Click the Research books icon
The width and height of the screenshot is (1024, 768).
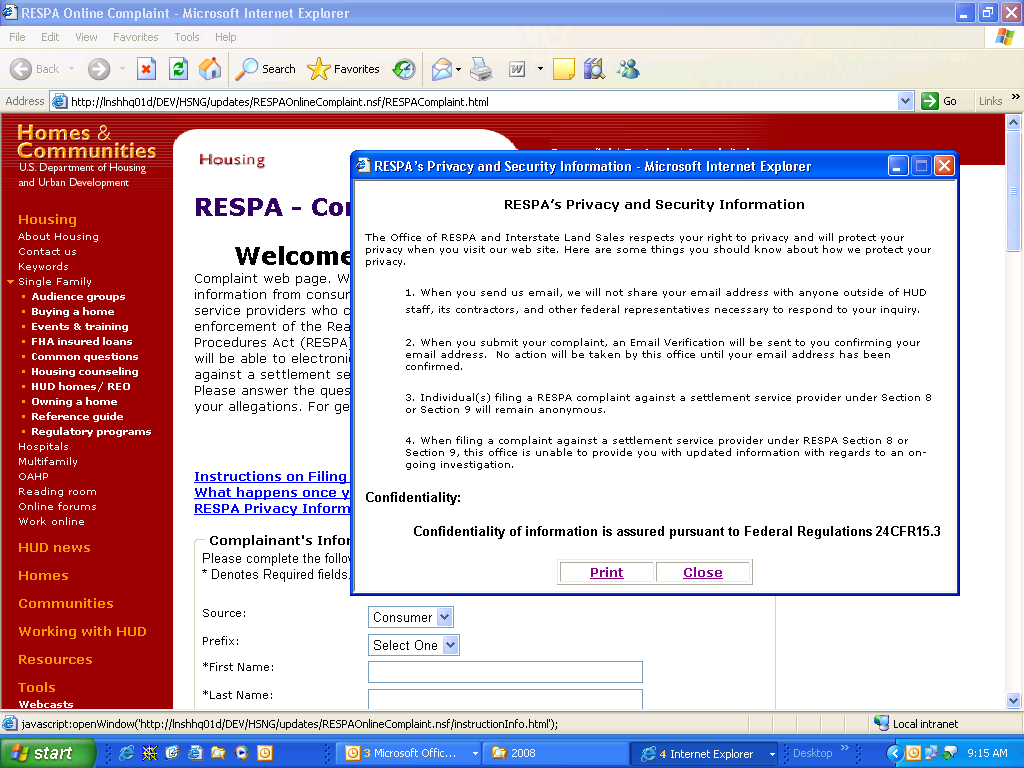pos(594,69)
